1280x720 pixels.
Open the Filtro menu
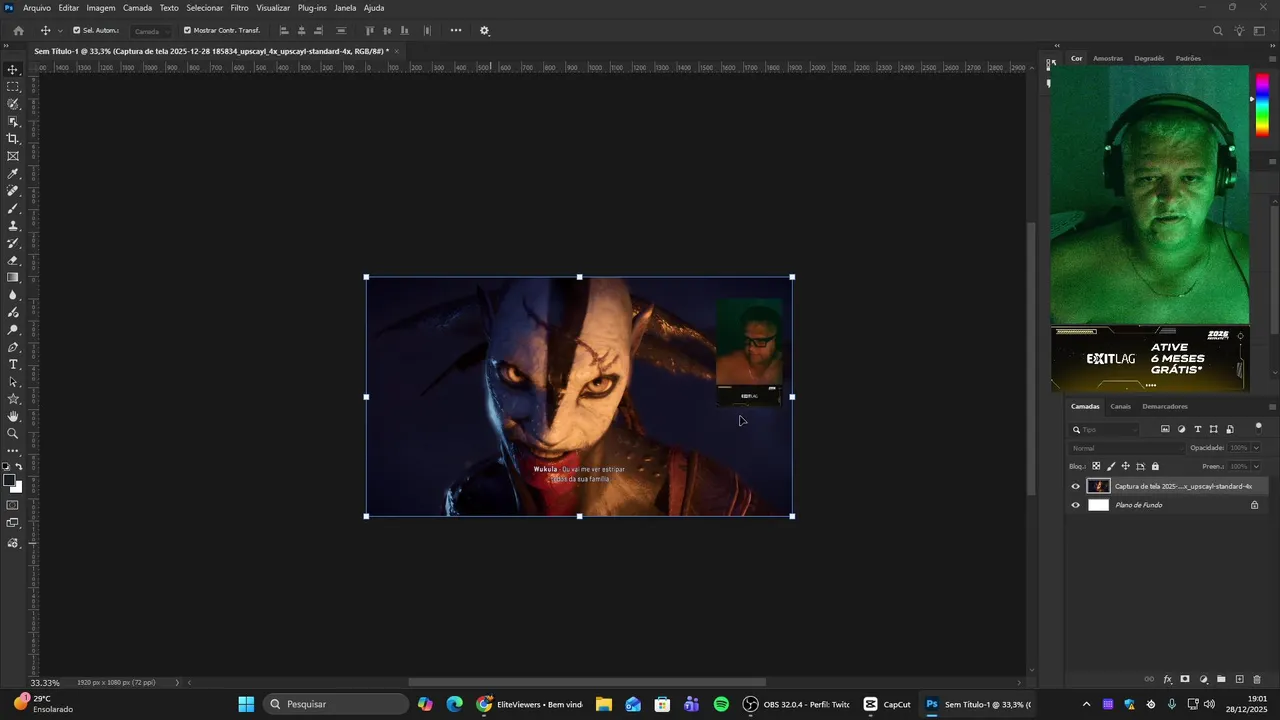tap(240, 8)
